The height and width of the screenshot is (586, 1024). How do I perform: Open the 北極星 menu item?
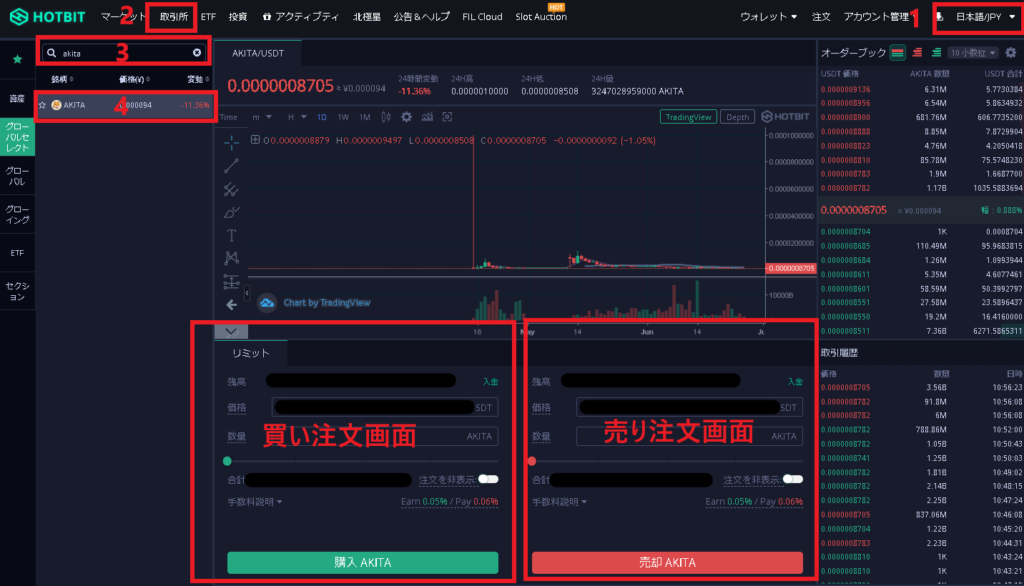click(x=366, y=17)
